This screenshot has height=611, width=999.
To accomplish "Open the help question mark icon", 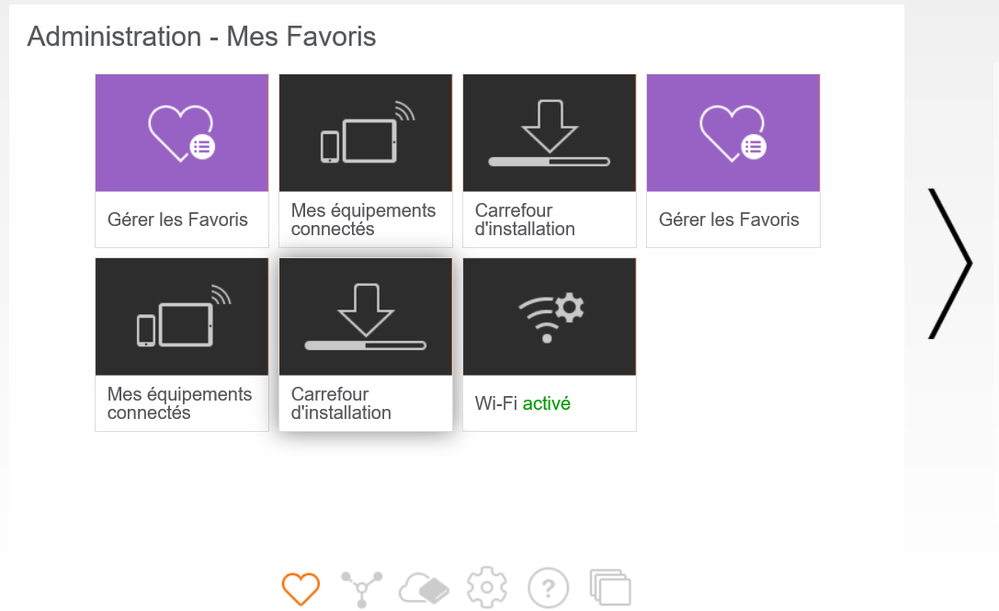I will (548, 588).
